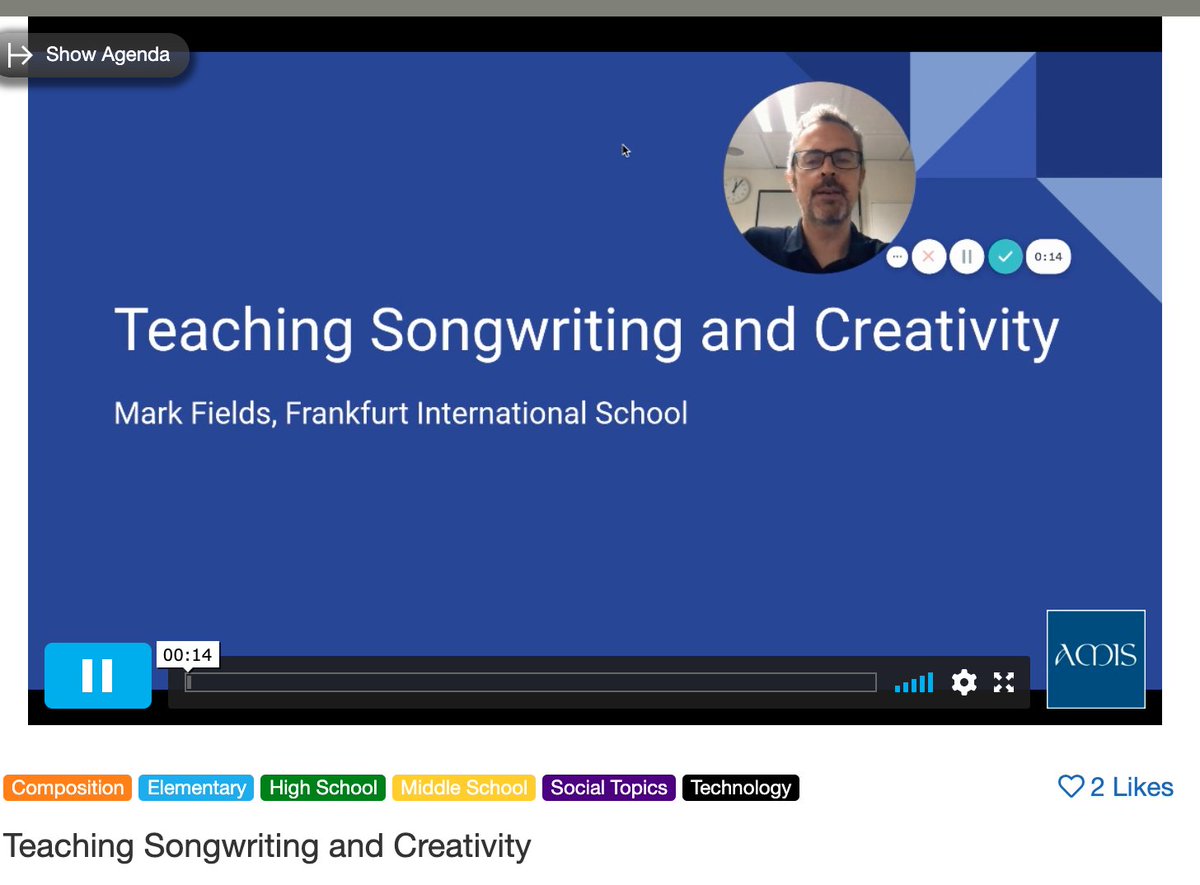The image size is (1200, 885).
Task: Click the 0:14 recording timer badge
Action: [1048, 257]
